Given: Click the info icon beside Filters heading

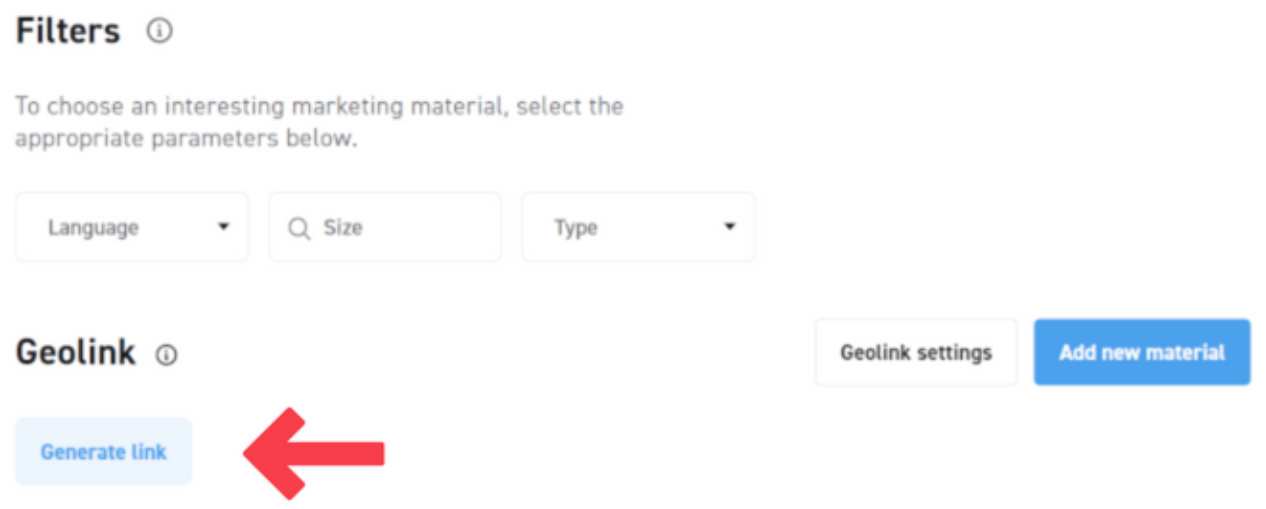Looking at the screenshot, I should click(x=159, y=31).
